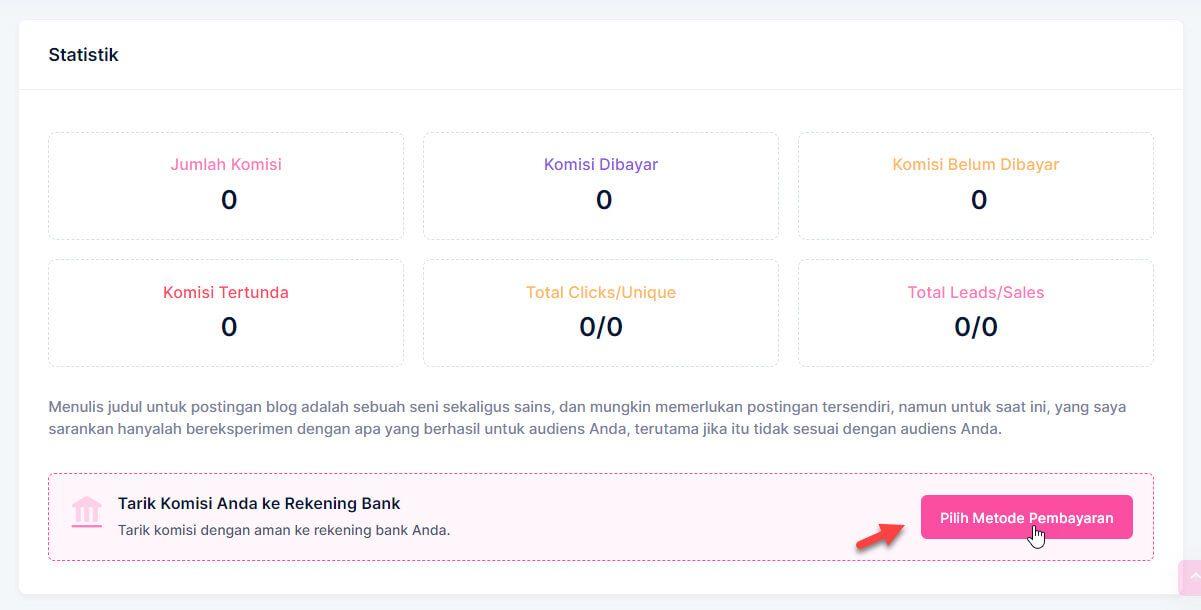Viewport: 1201px width, 610px height.
Task: Click the Komisi Tertunda value of 0
Action: (229, 327)
